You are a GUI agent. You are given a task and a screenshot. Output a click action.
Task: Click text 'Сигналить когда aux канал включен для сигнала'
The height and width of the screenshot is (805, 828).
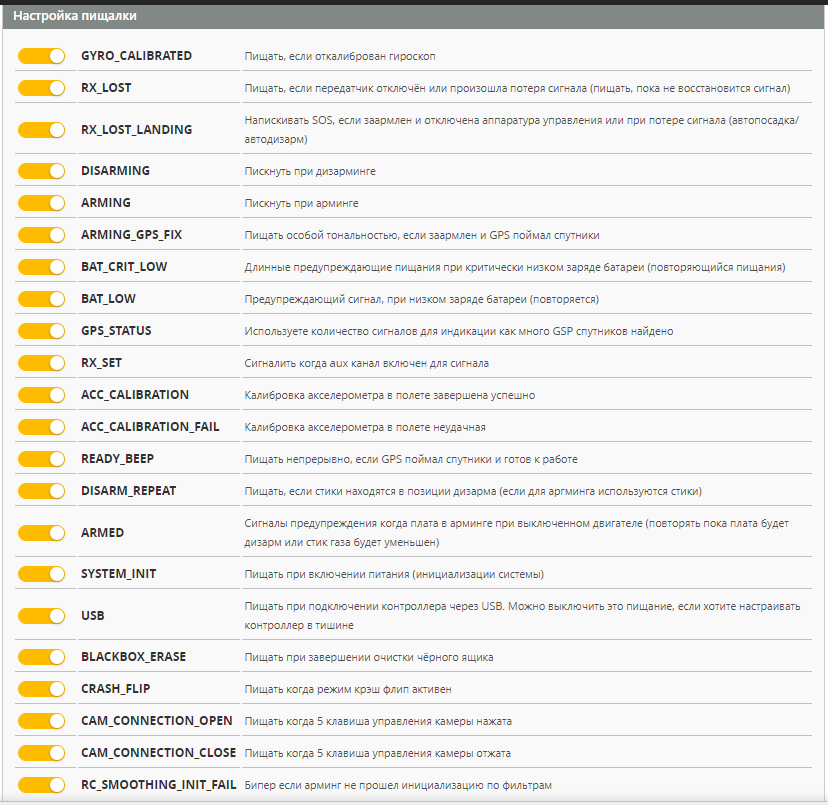[366, 363]
